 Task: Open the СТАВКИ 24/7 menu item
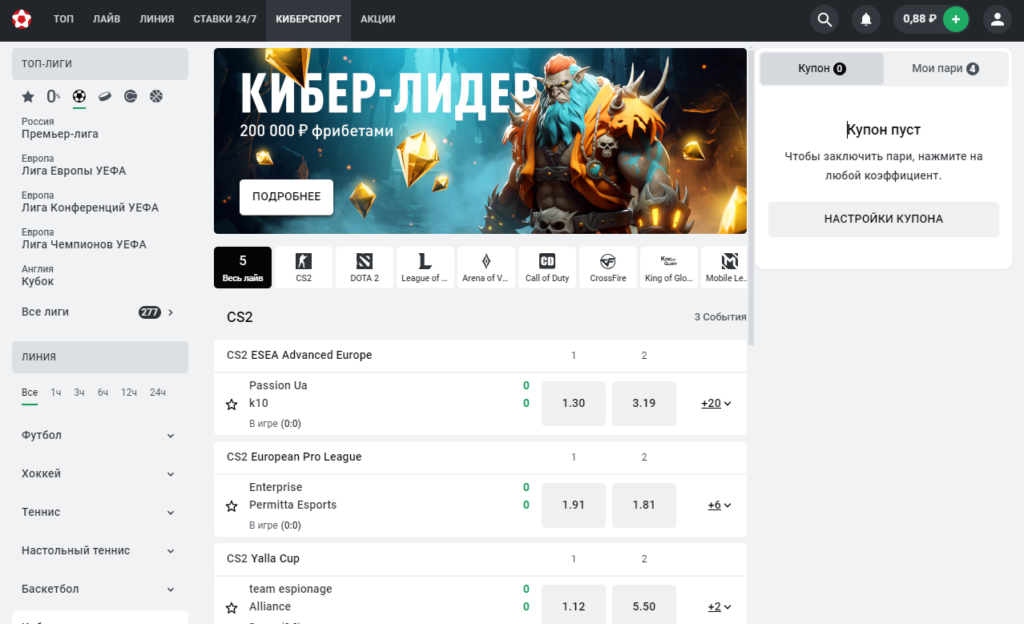(225, 19)
